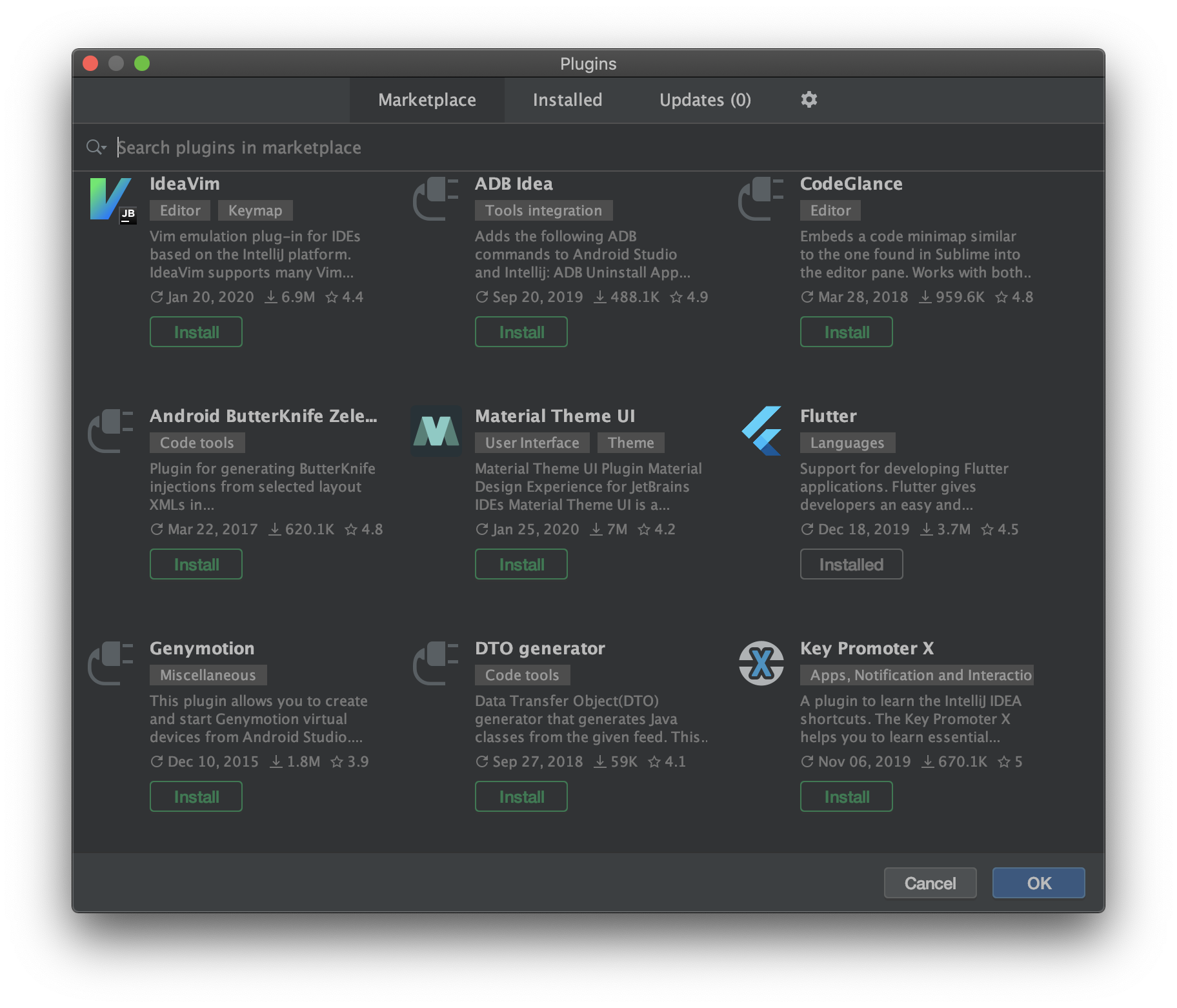The height and width of the screenshot is (1008, 1177).
Task: Click the Genymotion plug icon
Action: click(x=110, y=663)
